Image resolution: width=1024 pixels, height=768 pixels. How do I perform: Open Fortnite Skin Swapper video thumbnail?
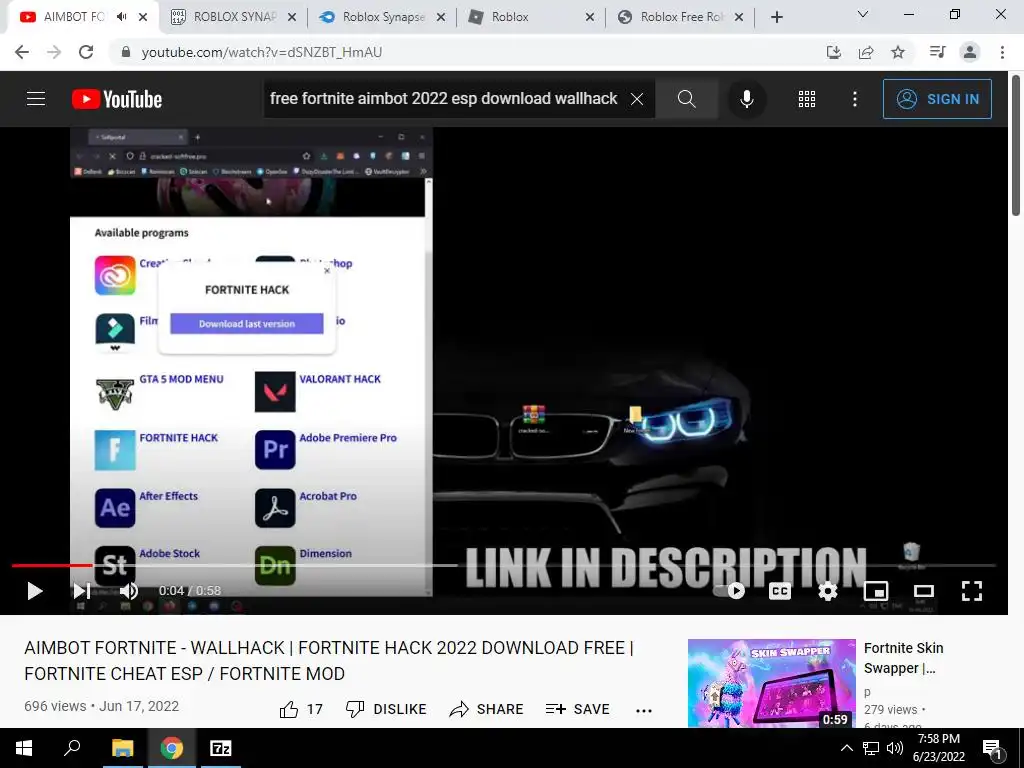tap(771, 683)
